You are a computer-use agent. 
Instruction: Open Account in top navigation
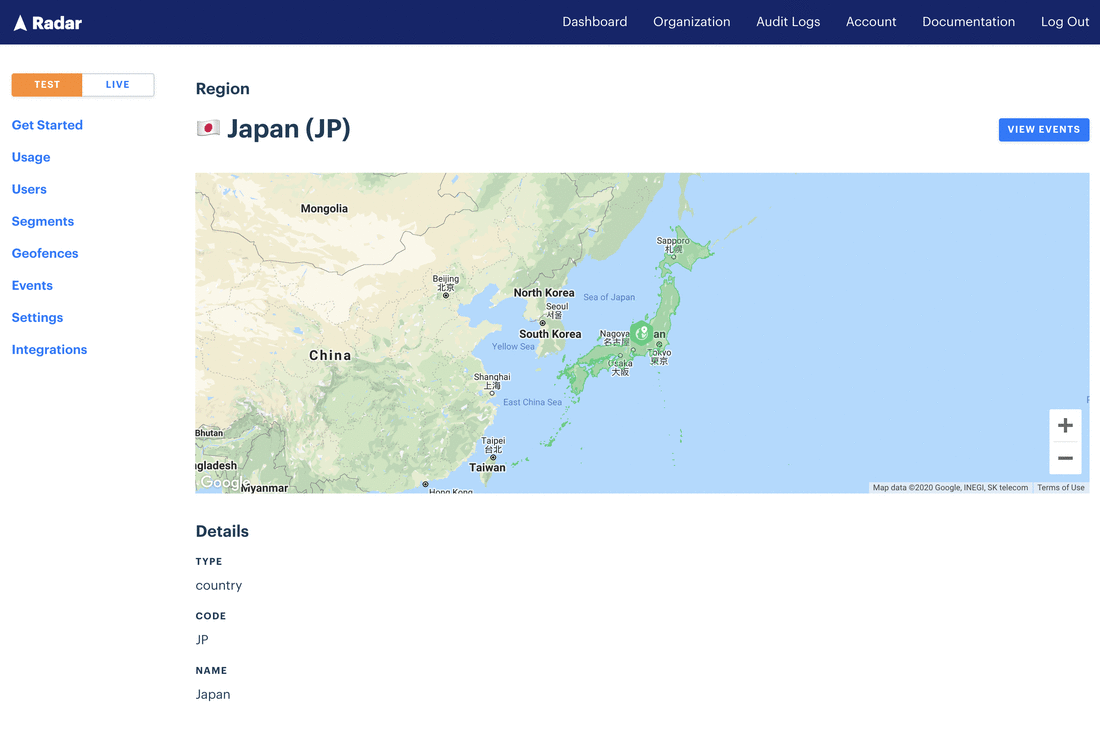(x=871, y=22)
